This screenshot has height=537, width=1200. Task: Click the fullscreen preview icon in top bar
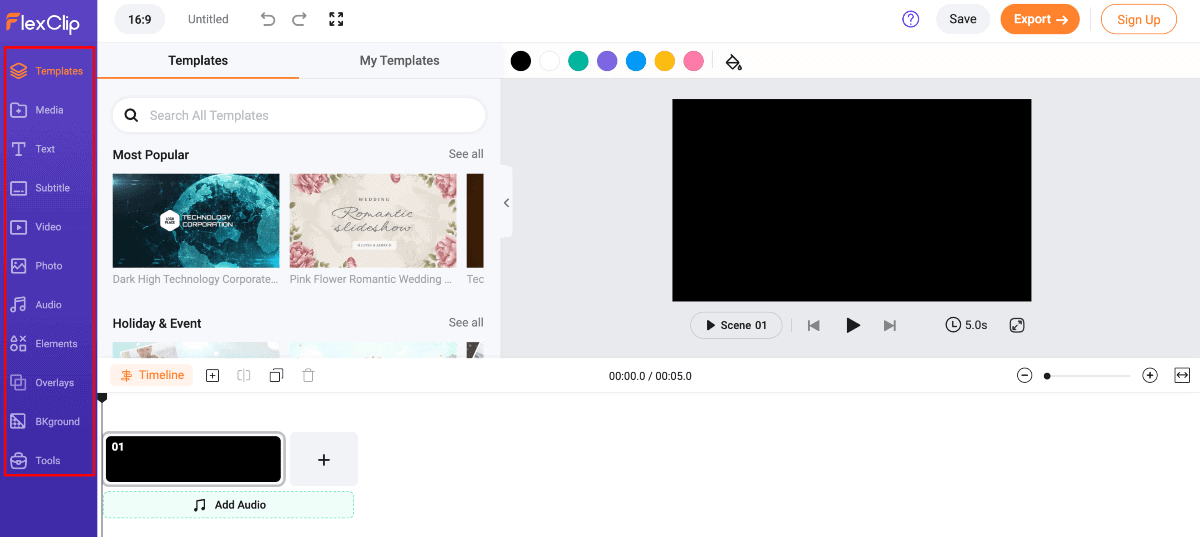tap(336, 19)
